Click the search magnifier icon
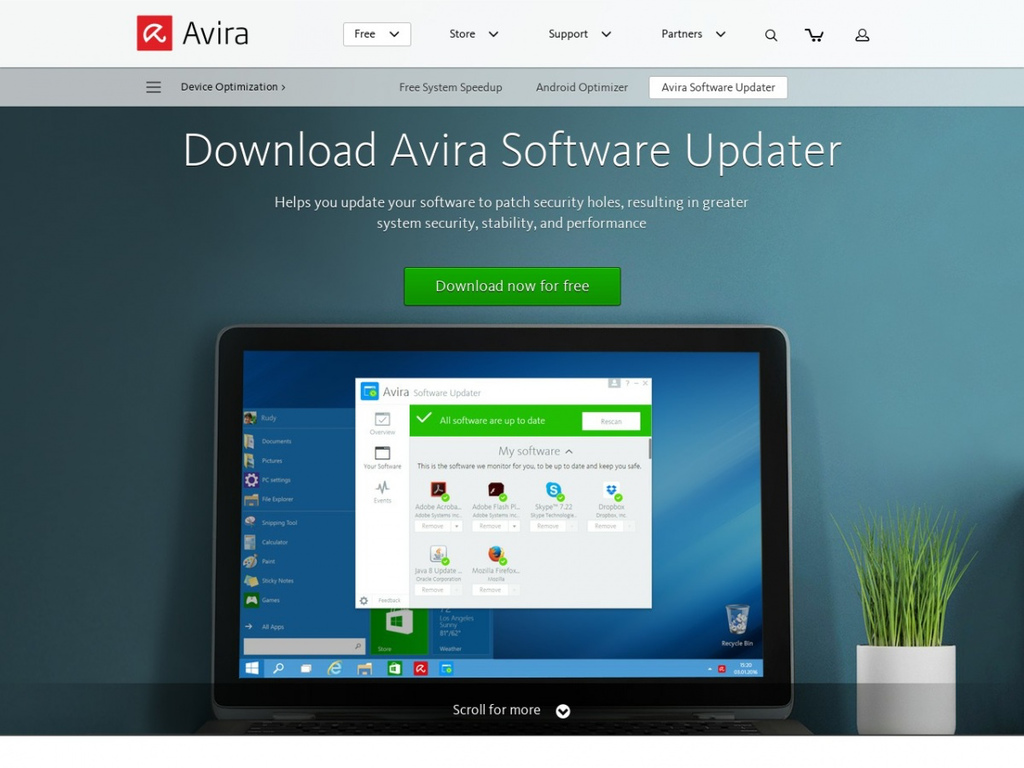The width and height of the screenshot is (1024, 768). (x=771, y=35)
